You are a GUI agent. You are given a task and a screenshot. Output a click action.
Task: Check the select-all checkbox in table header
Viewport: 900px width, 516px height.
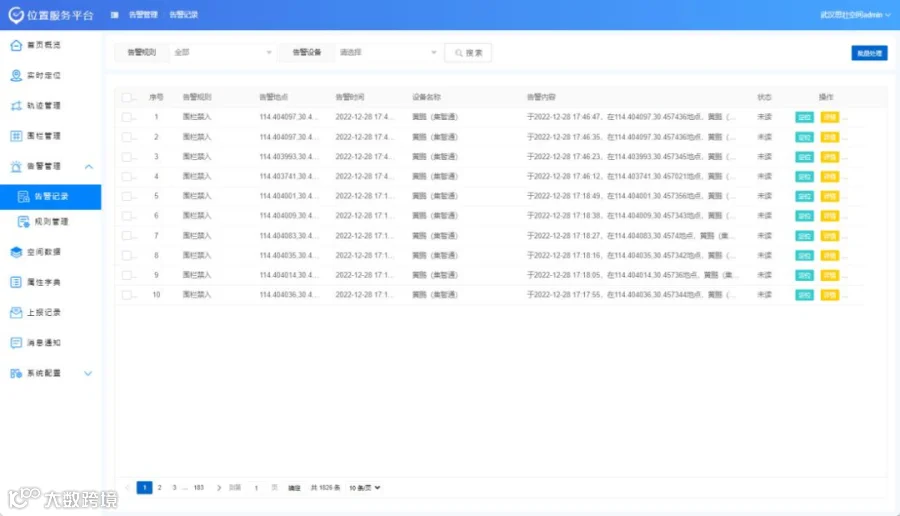(x=127, y=98)
